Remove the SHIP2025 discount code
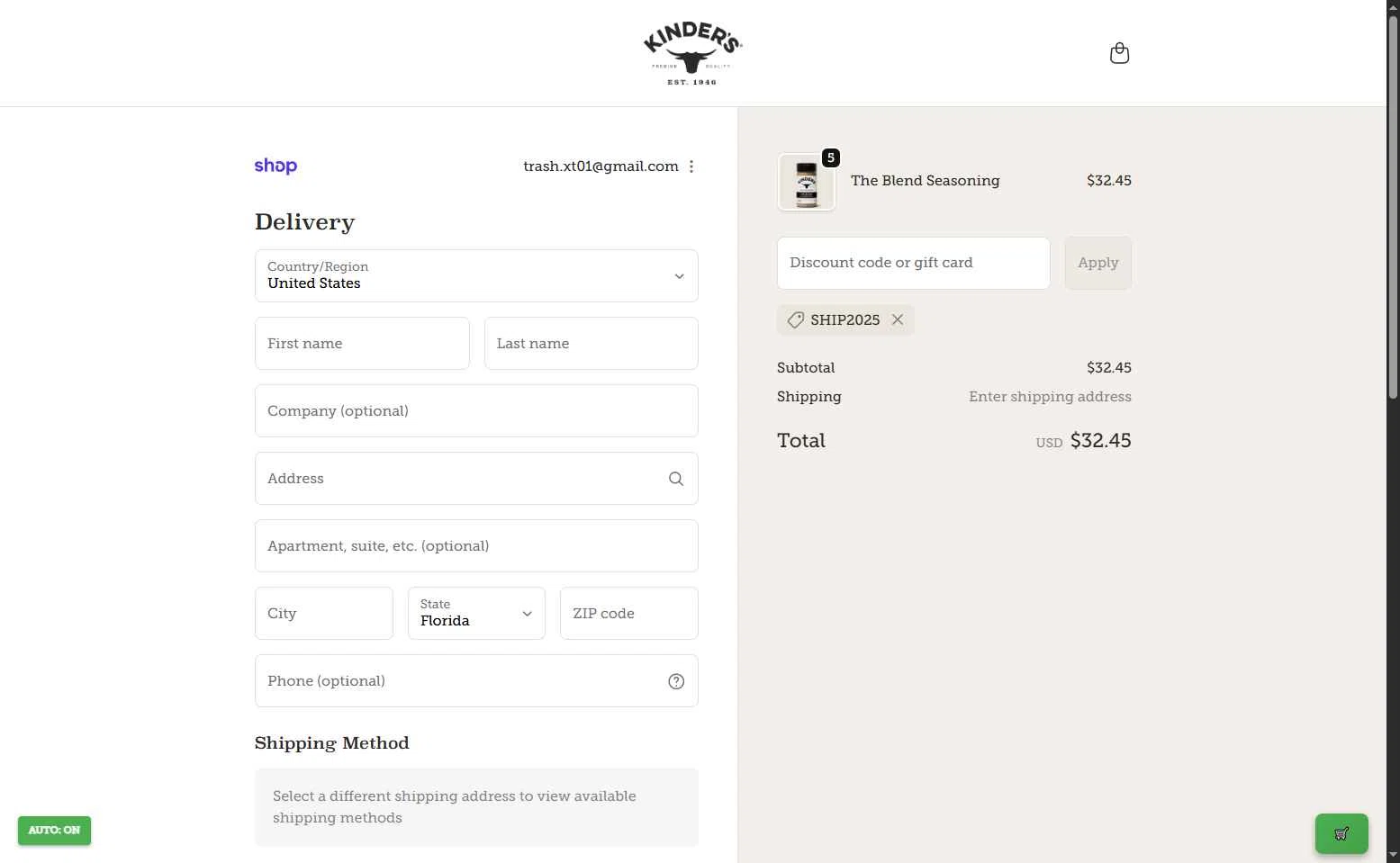Screen dimensions: 1400x863 coord(898,319)
